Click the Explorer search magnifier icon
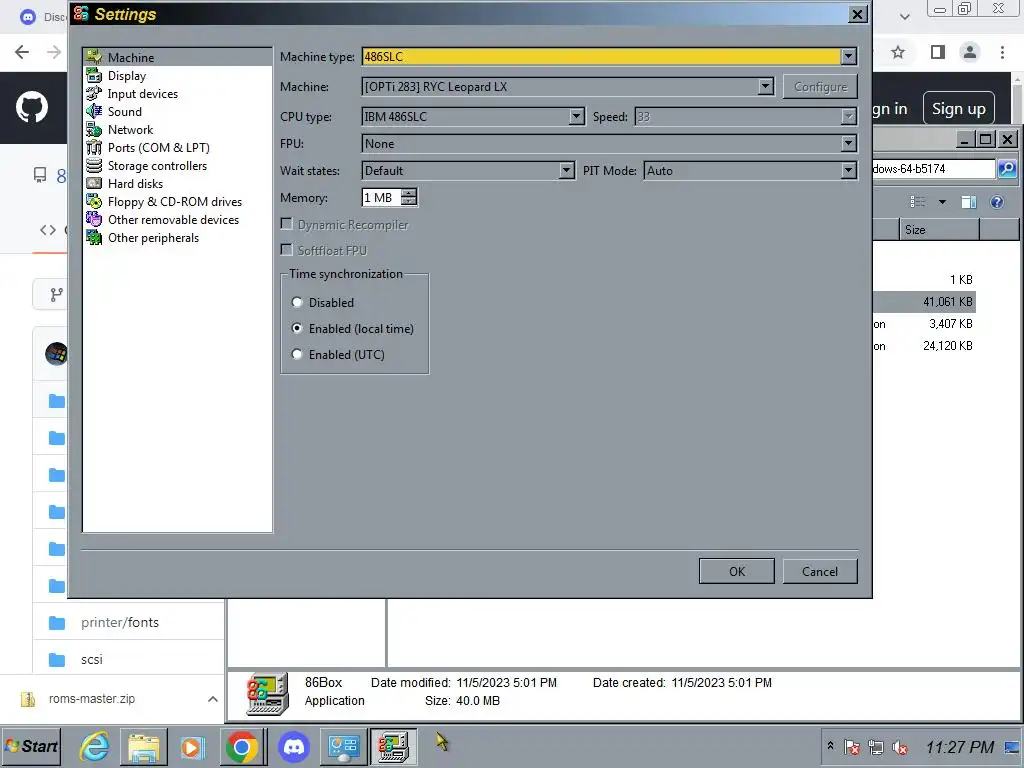1024x768 pixels. [x=1007, y=168]
